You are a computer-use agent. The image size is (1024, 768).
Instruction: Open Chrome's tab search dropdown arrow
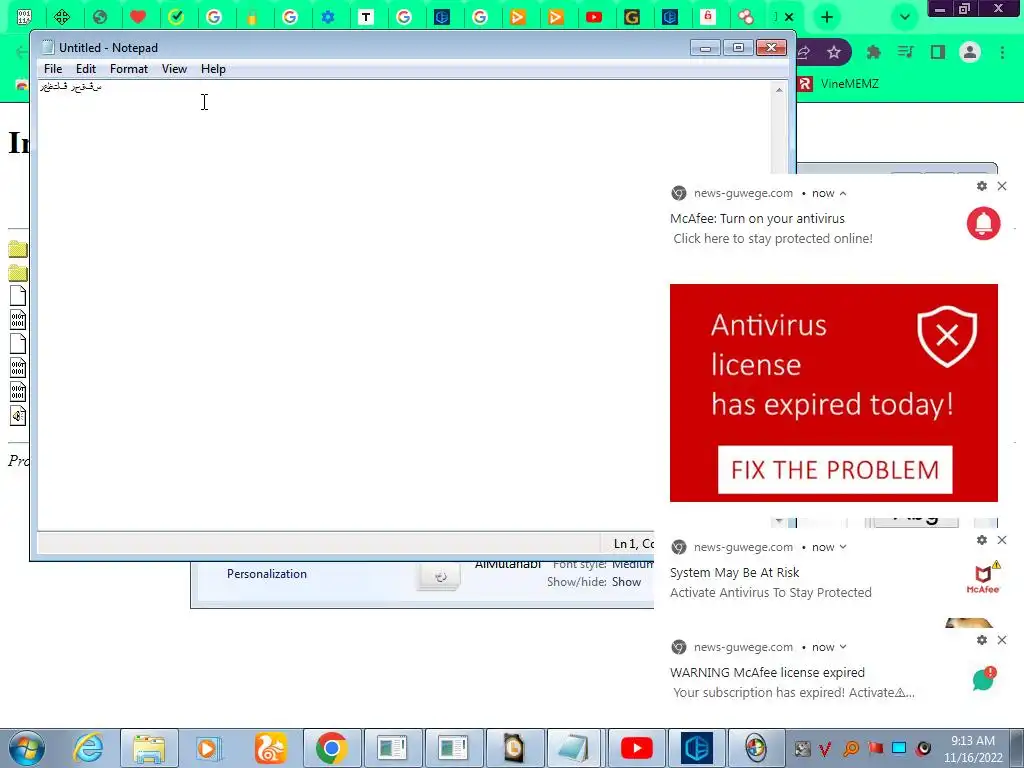pyautogui.click(x=904, y=17)
